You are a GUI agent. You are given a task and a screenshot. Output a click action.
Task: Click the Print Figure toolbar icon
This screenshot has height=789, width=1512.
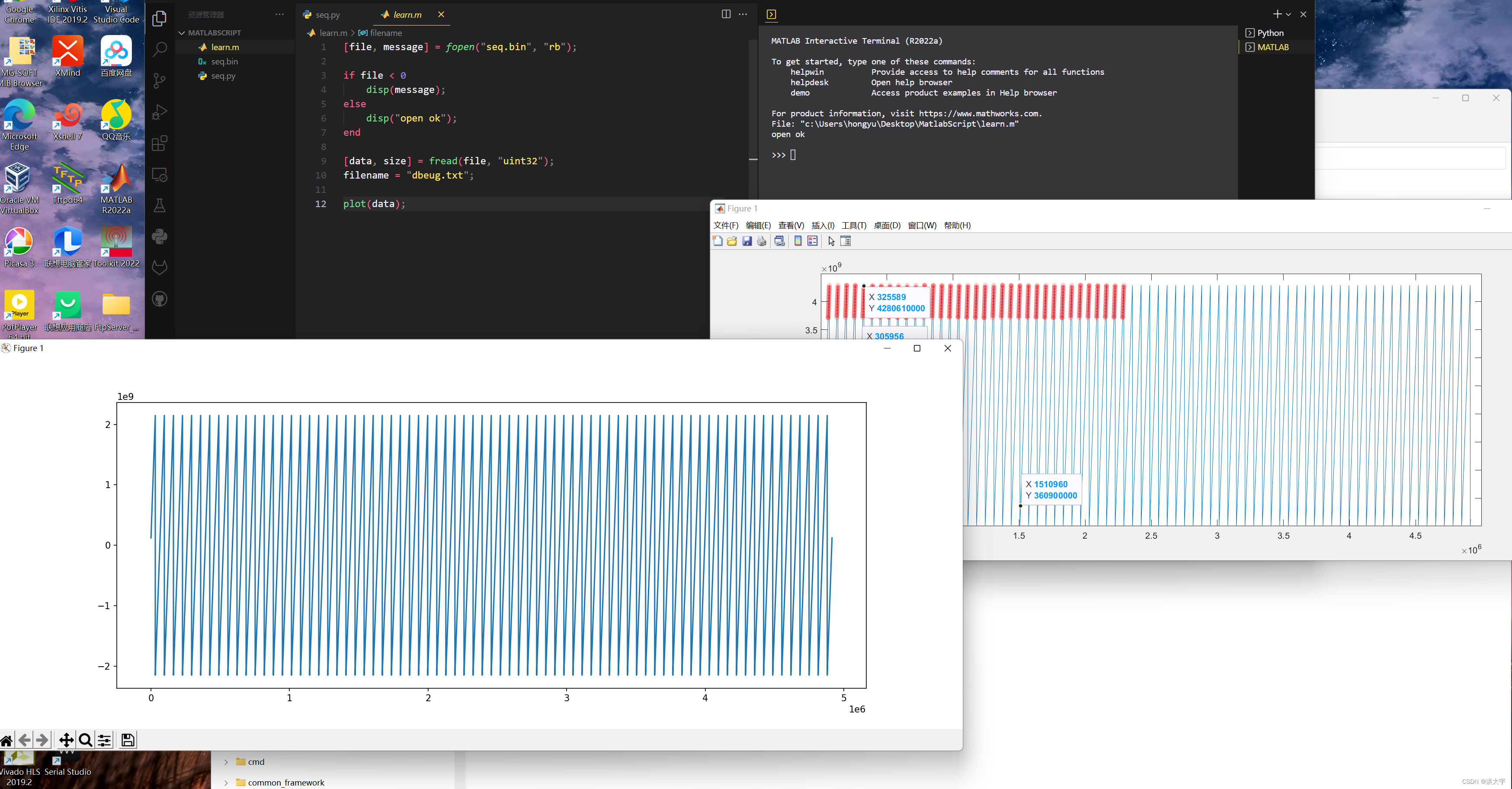pos(762,241)
